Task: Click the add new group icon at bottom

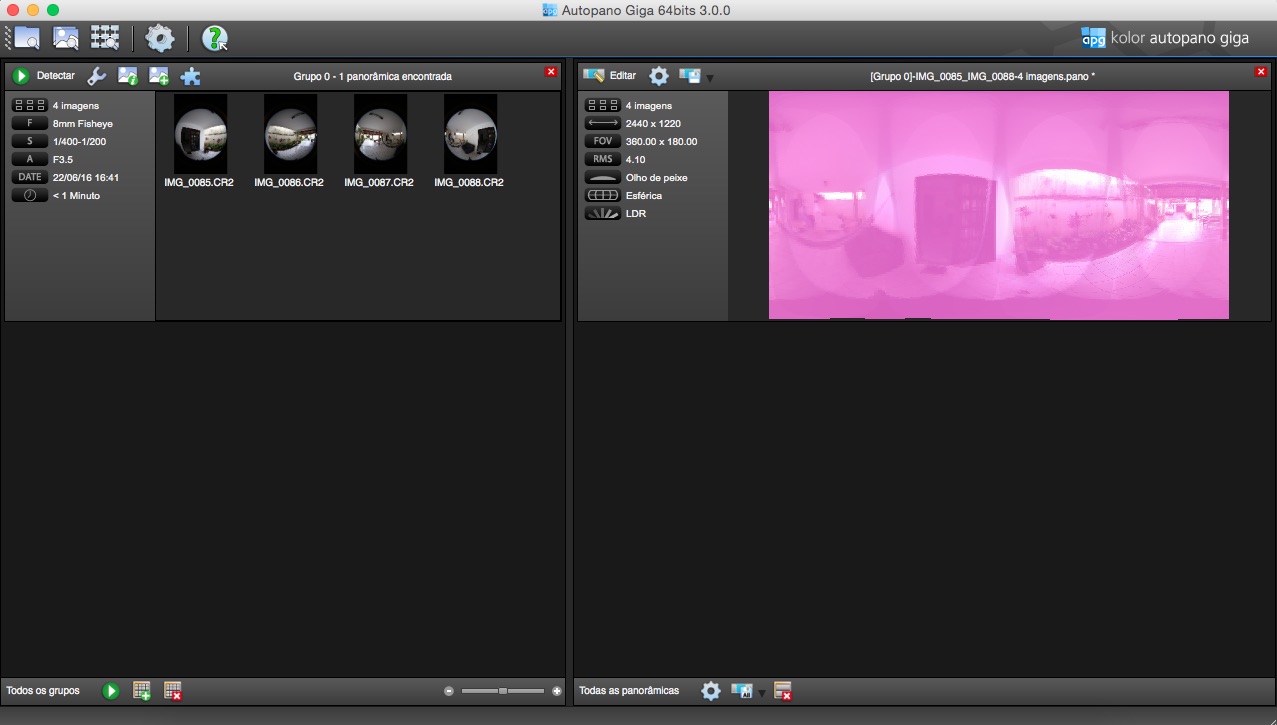Action: 142,691
